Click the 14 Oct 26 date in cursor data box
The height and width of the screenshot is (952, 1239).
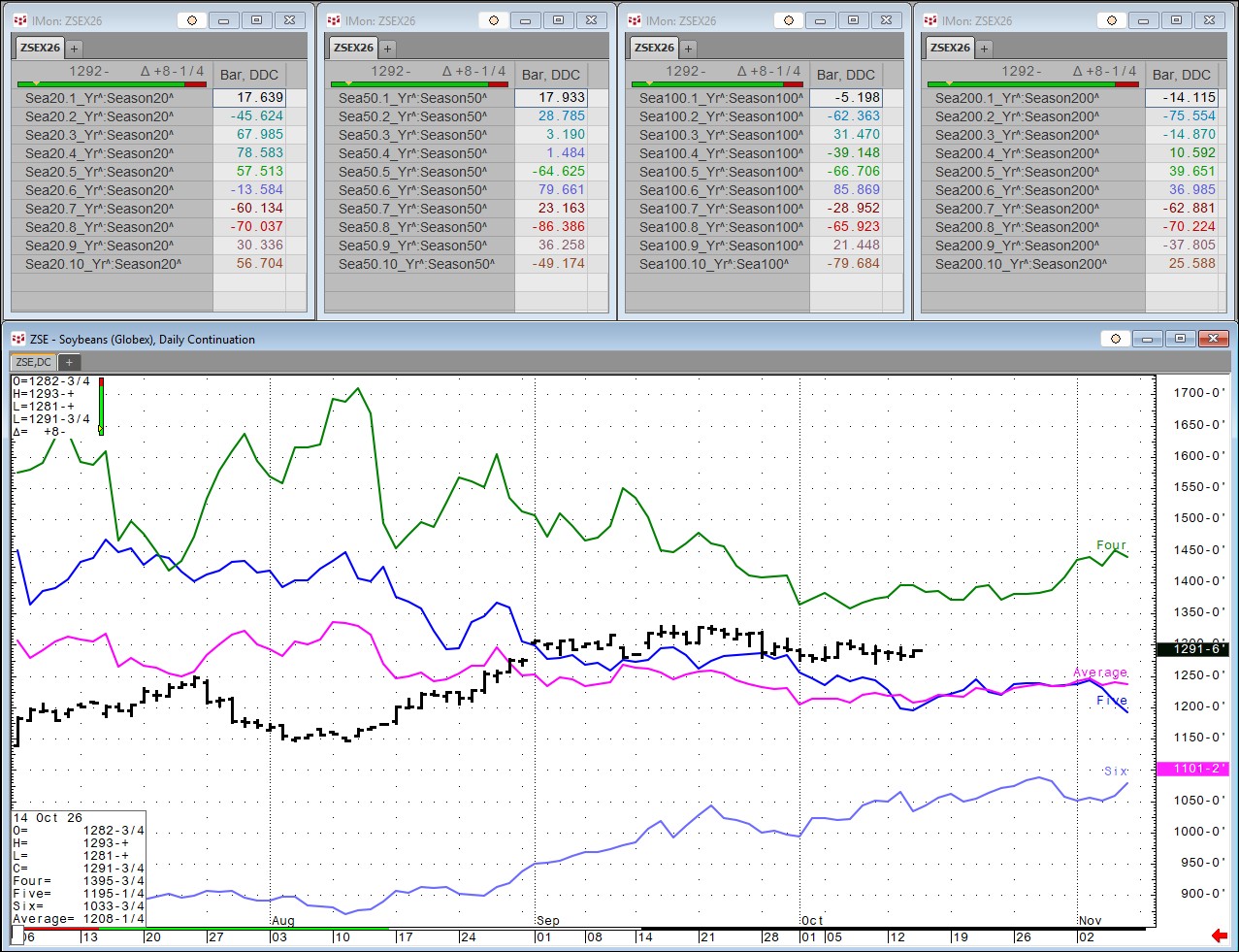point(49,818)
